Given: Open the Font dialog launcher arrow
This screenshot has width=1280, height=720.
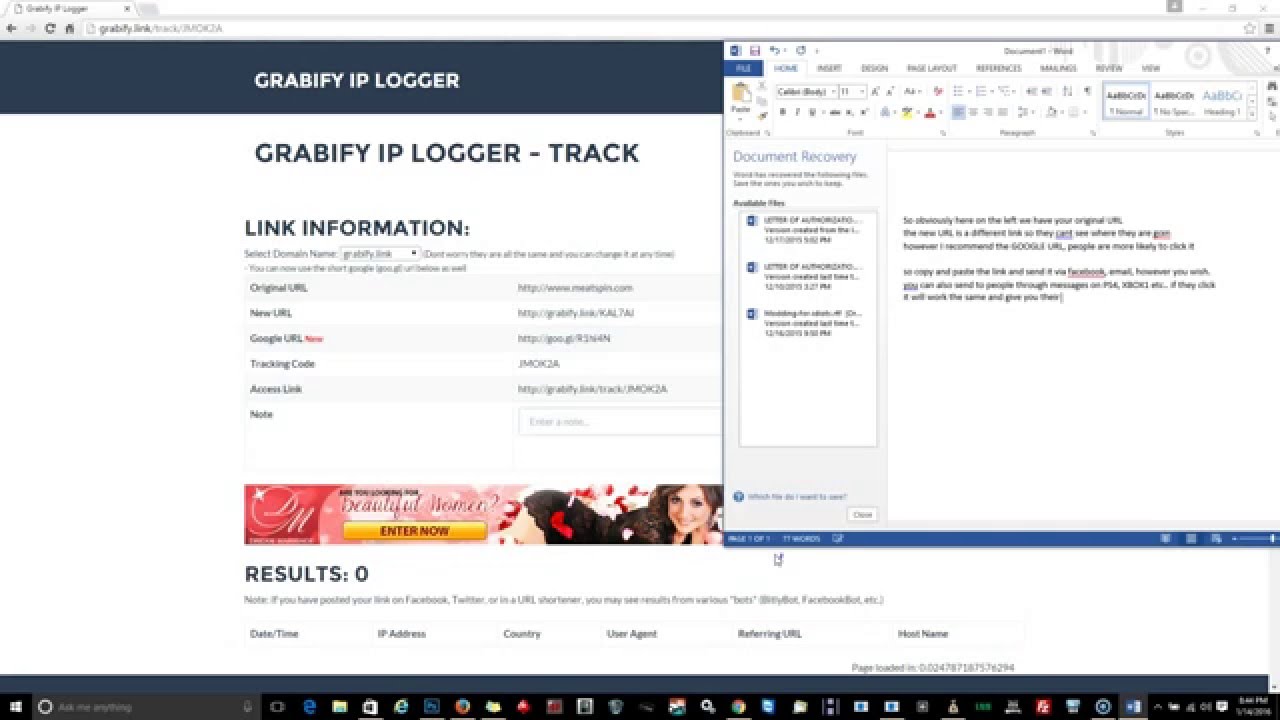Looking at the screenshot, I should pyautogui.click(x=943, y=133).
